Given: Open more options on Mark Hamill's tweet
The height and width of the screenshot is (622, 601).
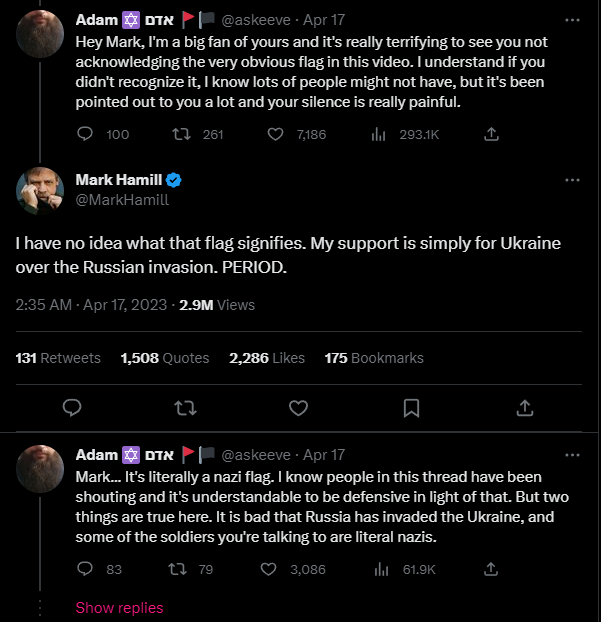Looking at the screenshot, I should click(x=572, y=180).
